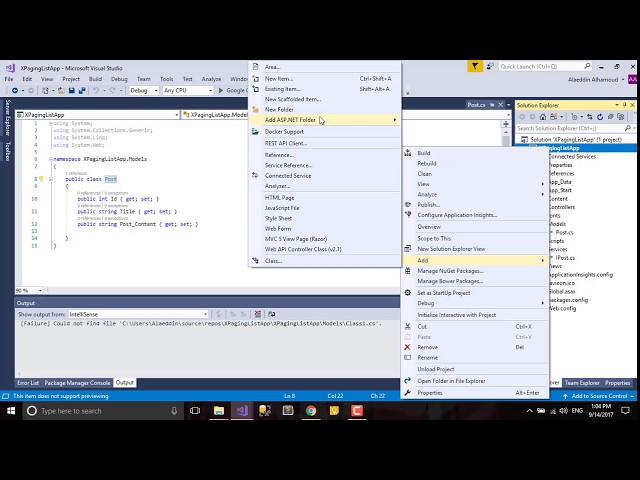Select Post.cs in Solution Explorer

[564, 232]
